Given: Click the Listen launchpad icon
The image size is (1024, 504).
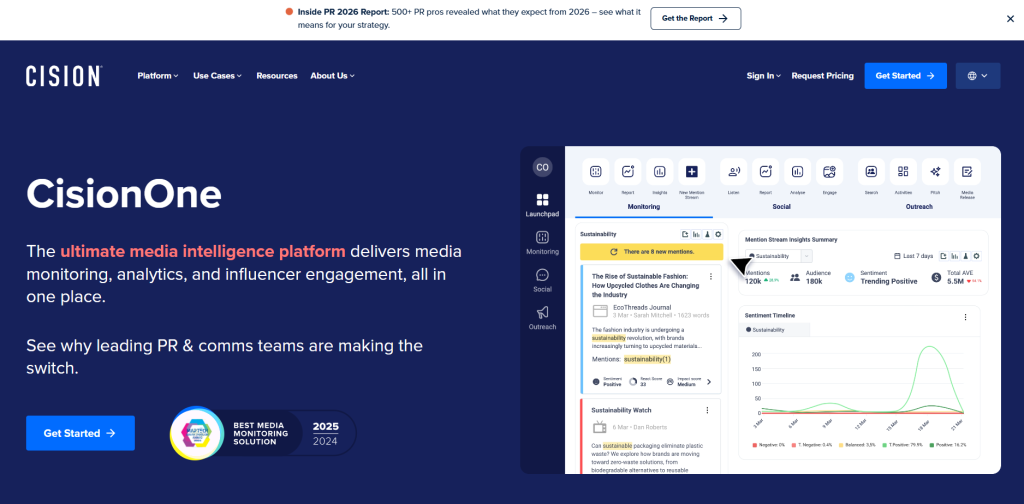Looking at the screenshot, I should click(x=733, y=172).
